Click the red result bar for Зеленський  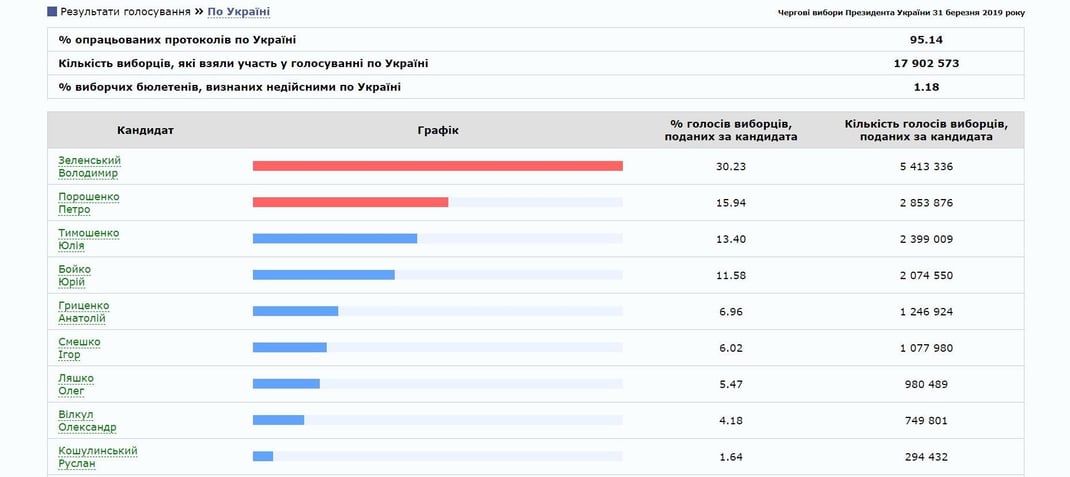pyautogui.click(x=437, y=166)
